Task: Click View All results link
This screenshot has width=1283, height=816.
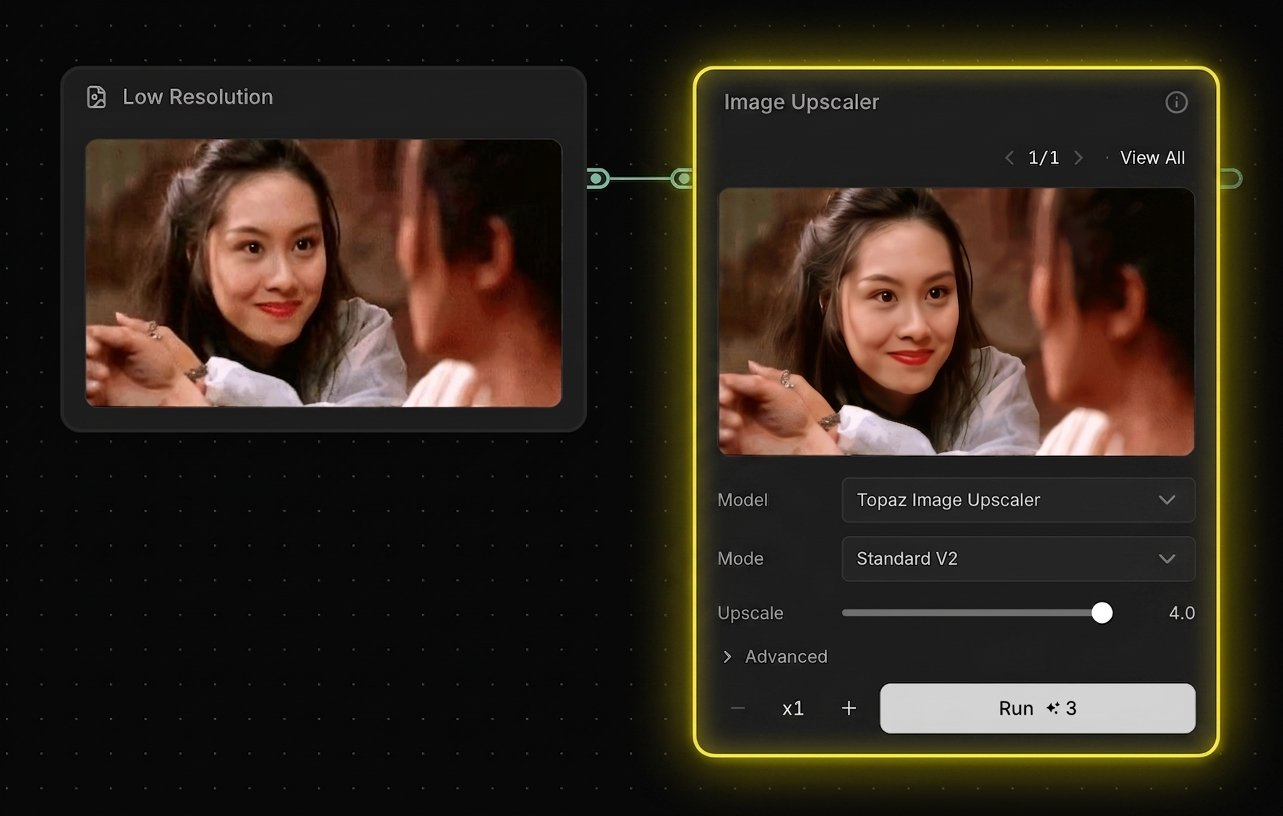Action: coord(1152,158)
